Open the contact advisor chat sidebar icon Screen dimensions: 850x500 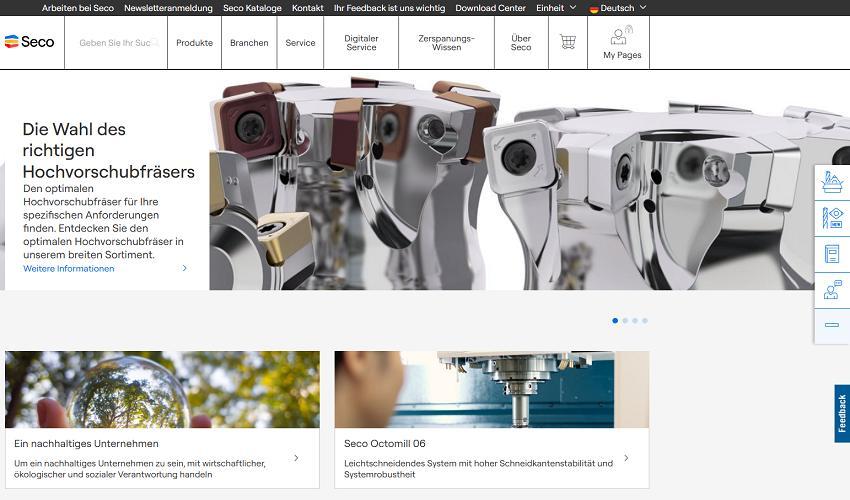(x=832, y=290)
